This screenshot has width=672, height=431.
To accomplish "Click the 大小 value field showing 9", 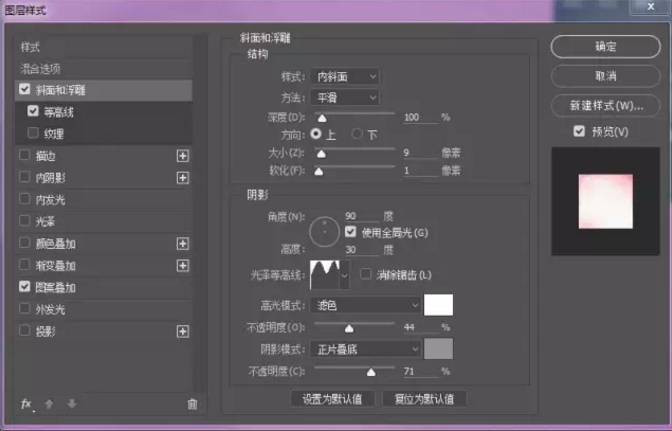I will [421, 153].
